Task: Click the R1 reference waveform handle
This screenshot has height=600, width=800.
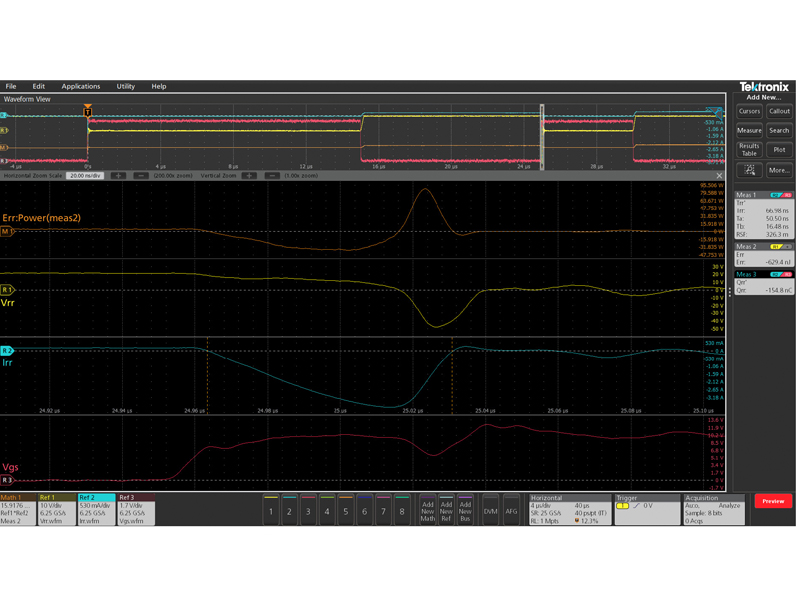Action: point(7,290)
